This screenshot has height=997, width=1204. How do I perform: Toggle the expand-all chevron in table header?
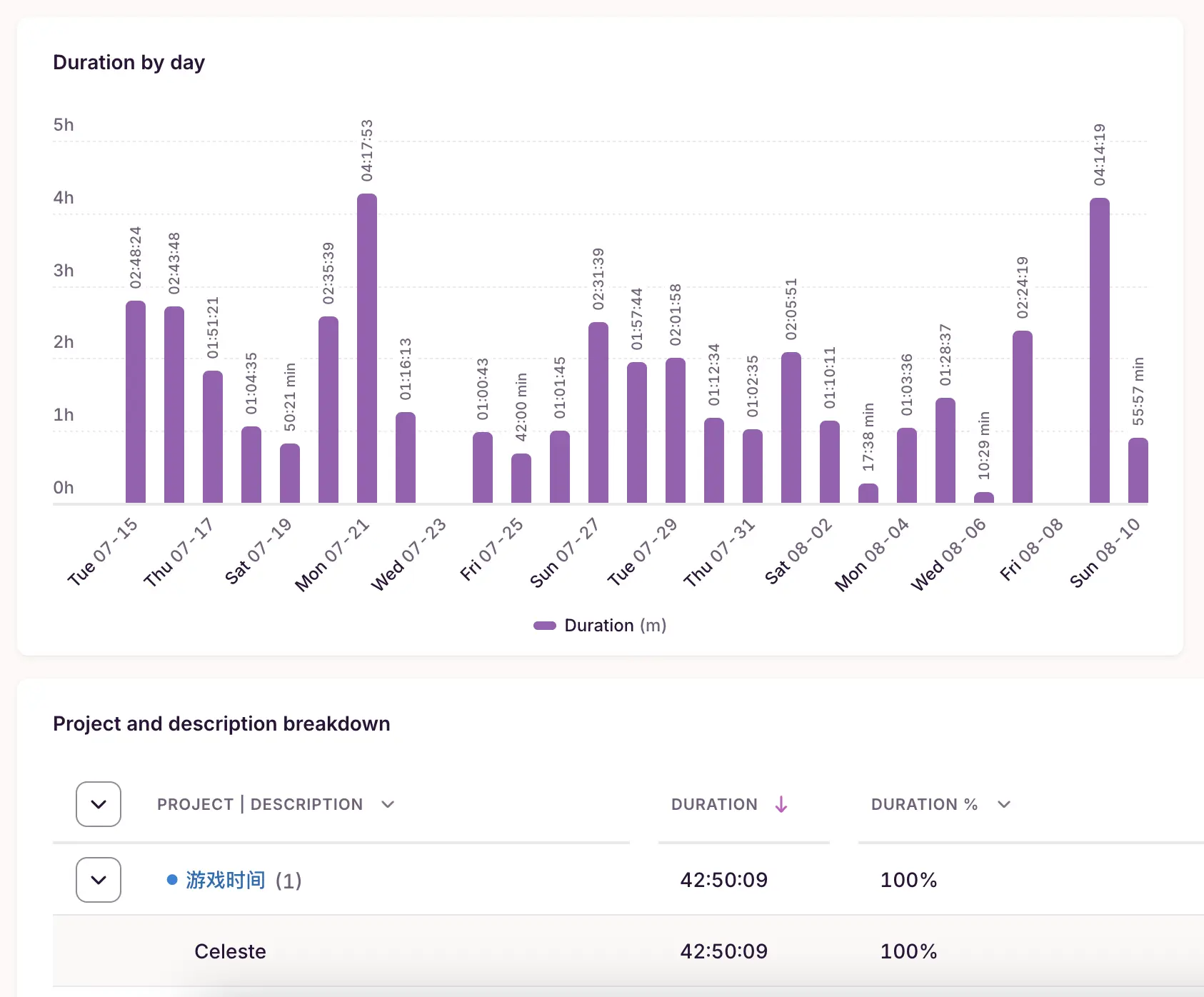[x=99, y=805]
